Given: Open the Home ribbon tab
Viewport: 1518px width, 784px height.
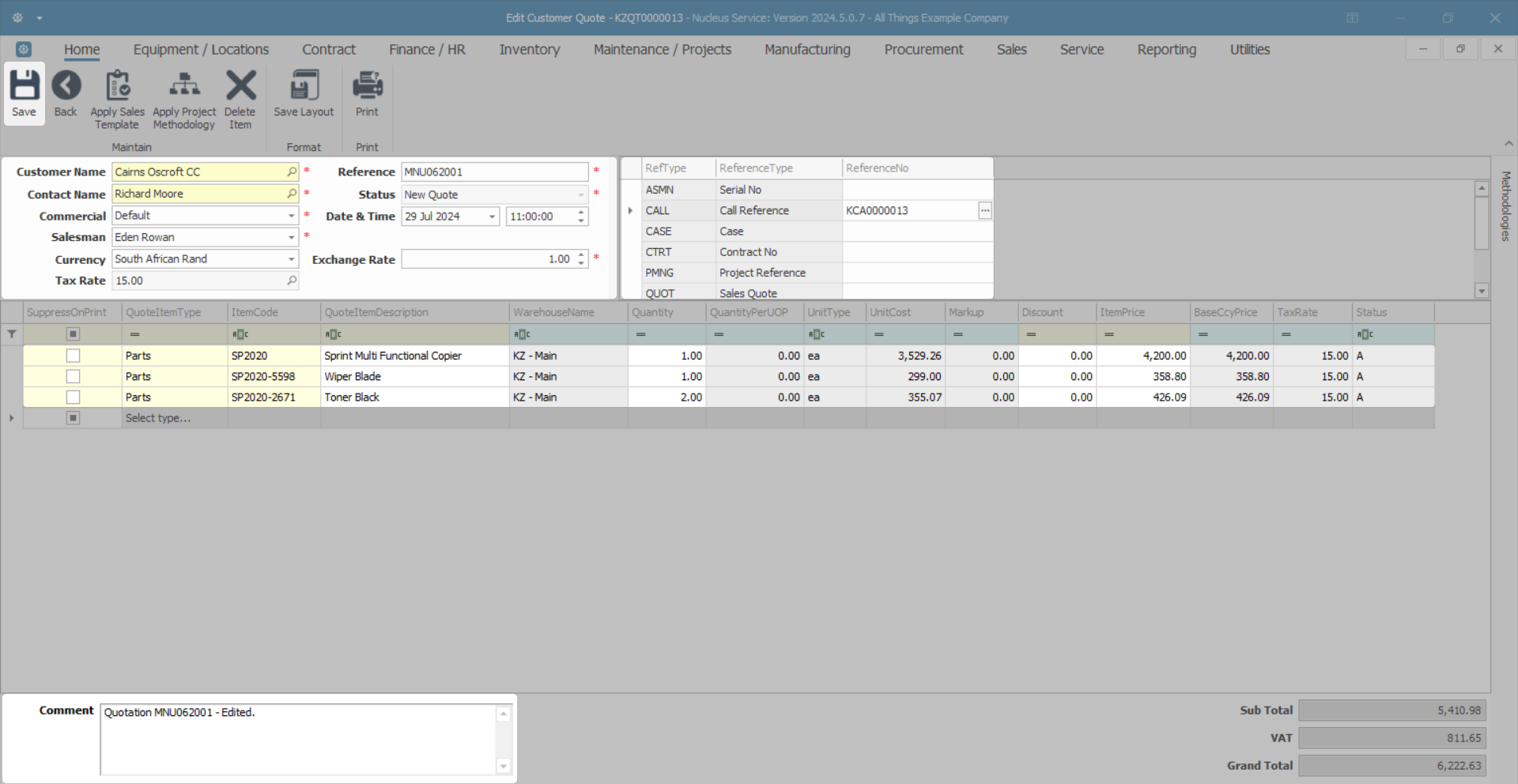Looking at the screenshot, I should (x=82, y=50).
